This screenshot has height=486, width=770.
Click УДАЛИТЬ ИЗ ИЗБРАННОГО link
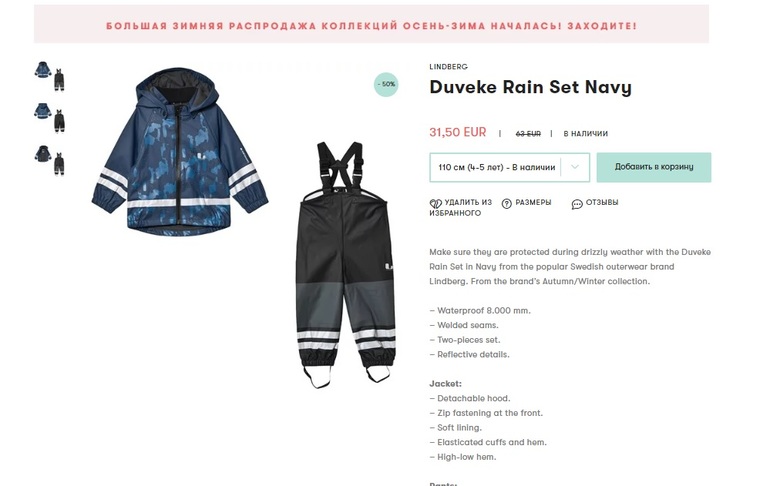461,208
